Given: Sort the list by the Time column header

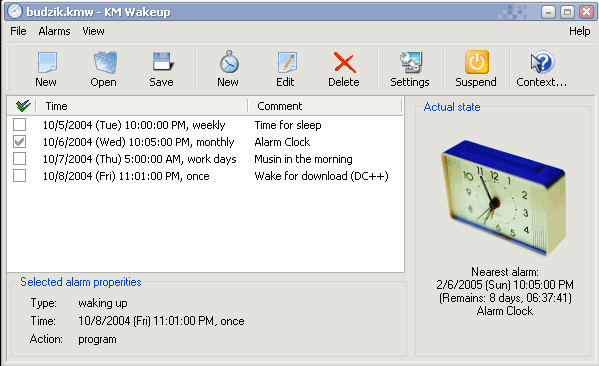Looking at the screenshot, I should [x=141, y=106].
